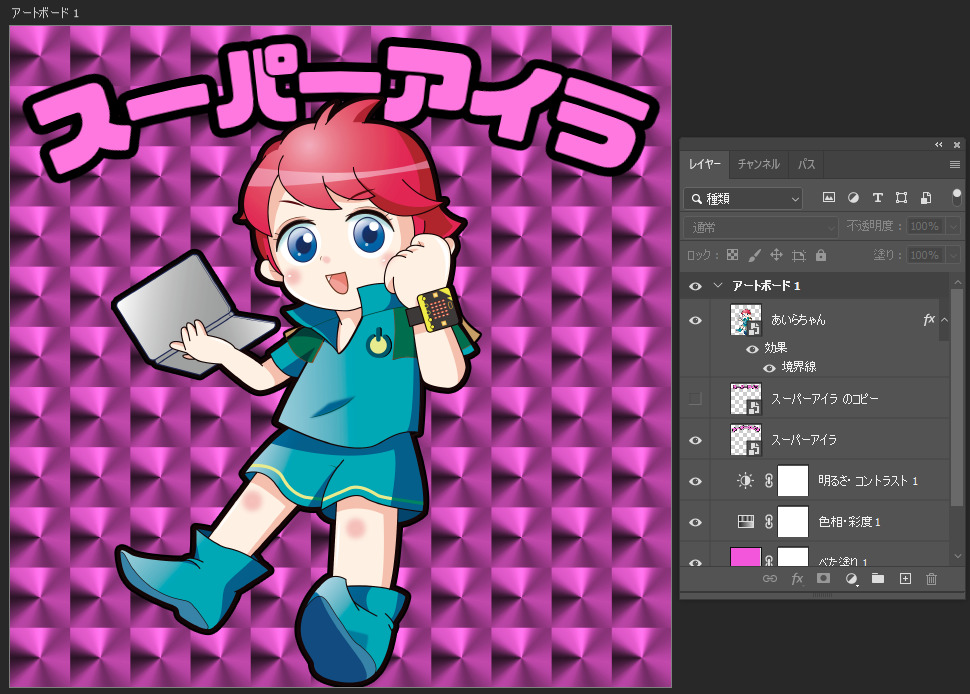Click the スーパーアイラ layer thumbnail

(745, 440)
